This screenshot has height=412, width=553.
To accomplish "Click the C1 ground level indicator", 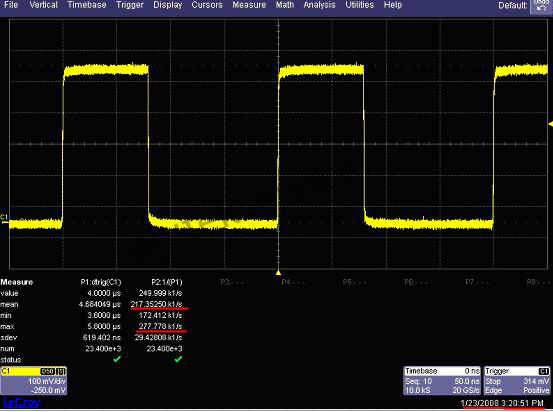I will click(x=4, y=217).
